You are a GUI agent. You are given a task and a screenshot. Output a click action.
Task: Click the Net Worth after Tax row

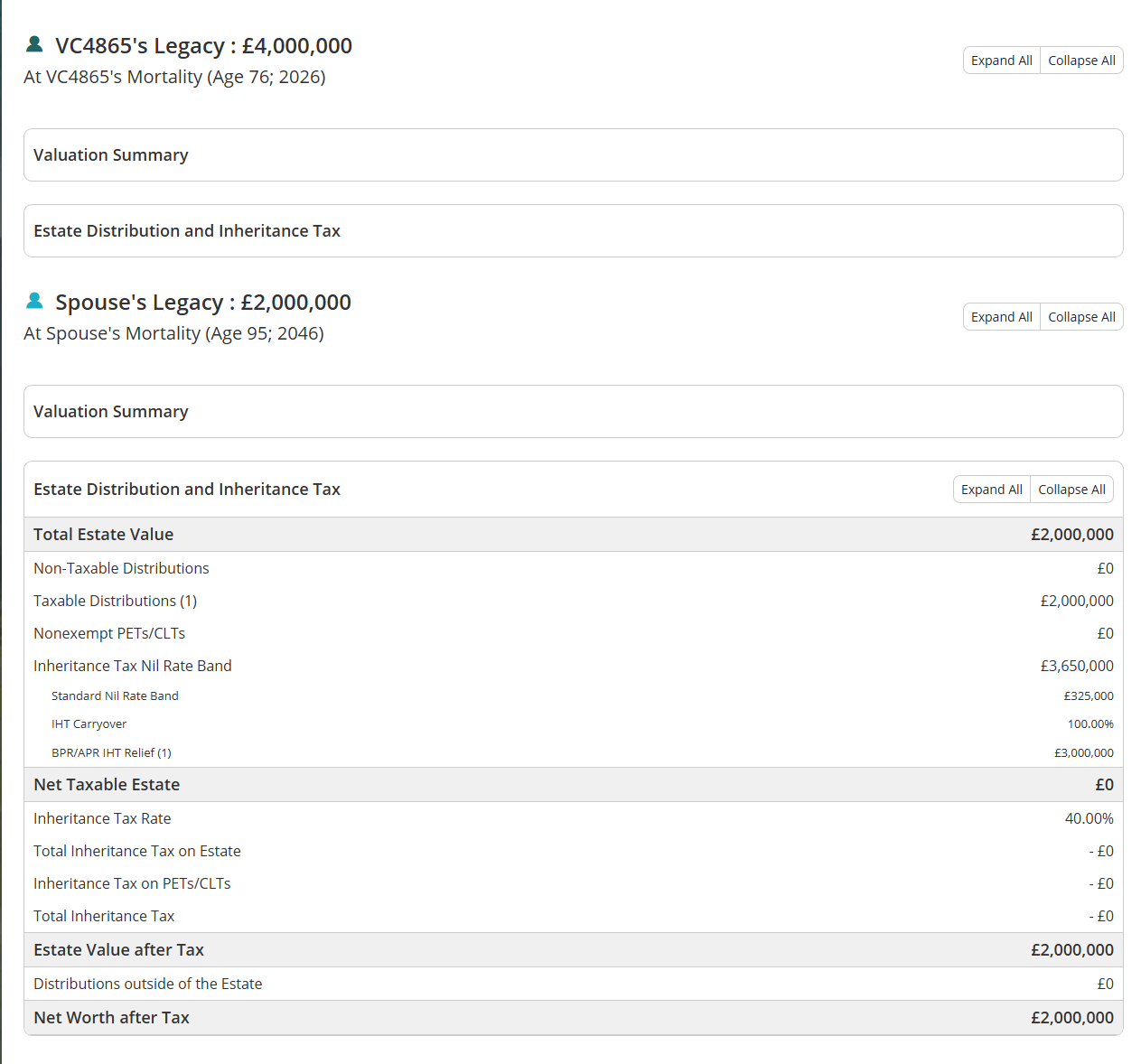tap(111, 1018)
